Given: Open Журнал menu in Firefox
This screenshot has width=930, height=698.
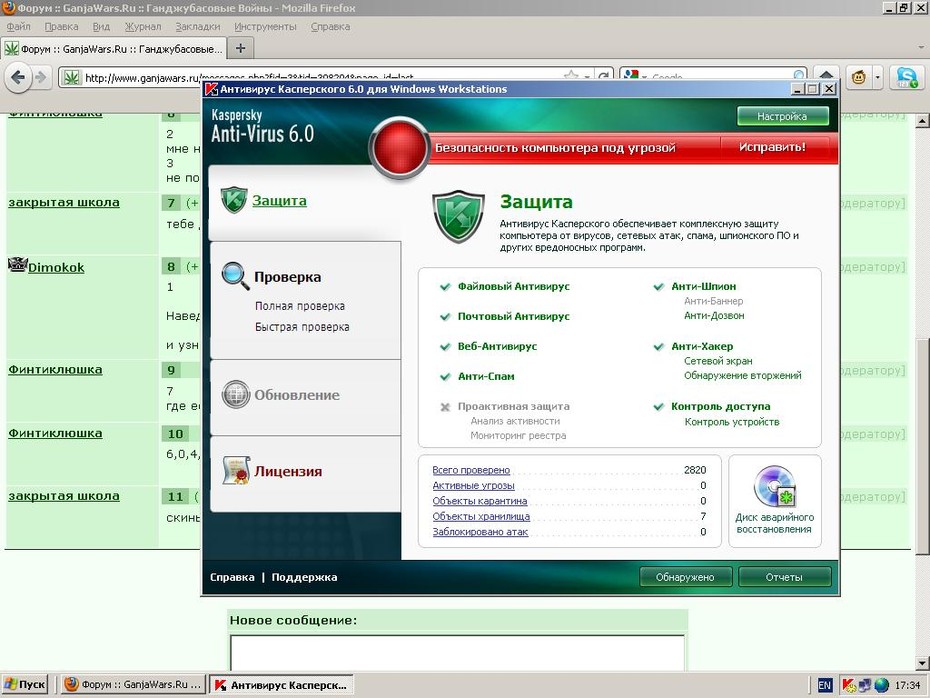Looking at the screenshot, I should (x=143, y=27).
